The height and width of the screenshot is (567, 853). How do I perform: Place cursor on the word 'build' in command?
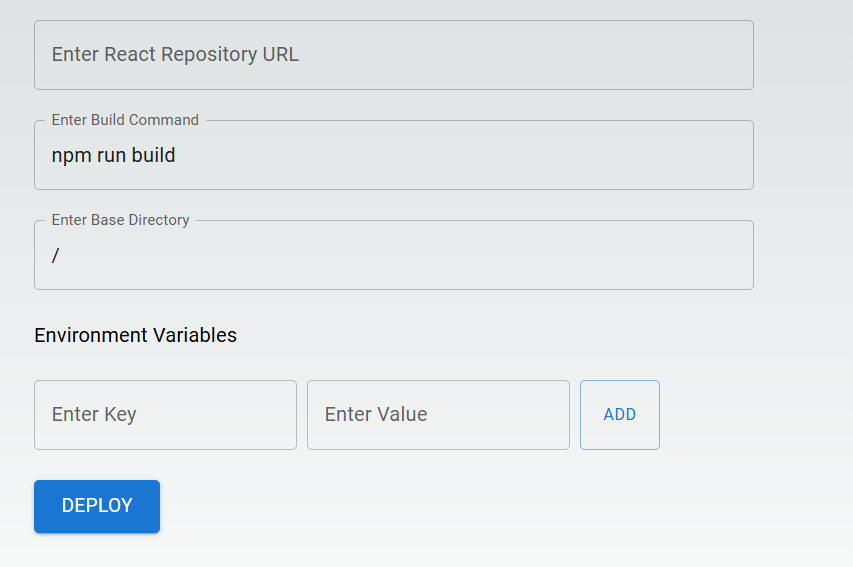pyautogui.click(x=153, y=156)
